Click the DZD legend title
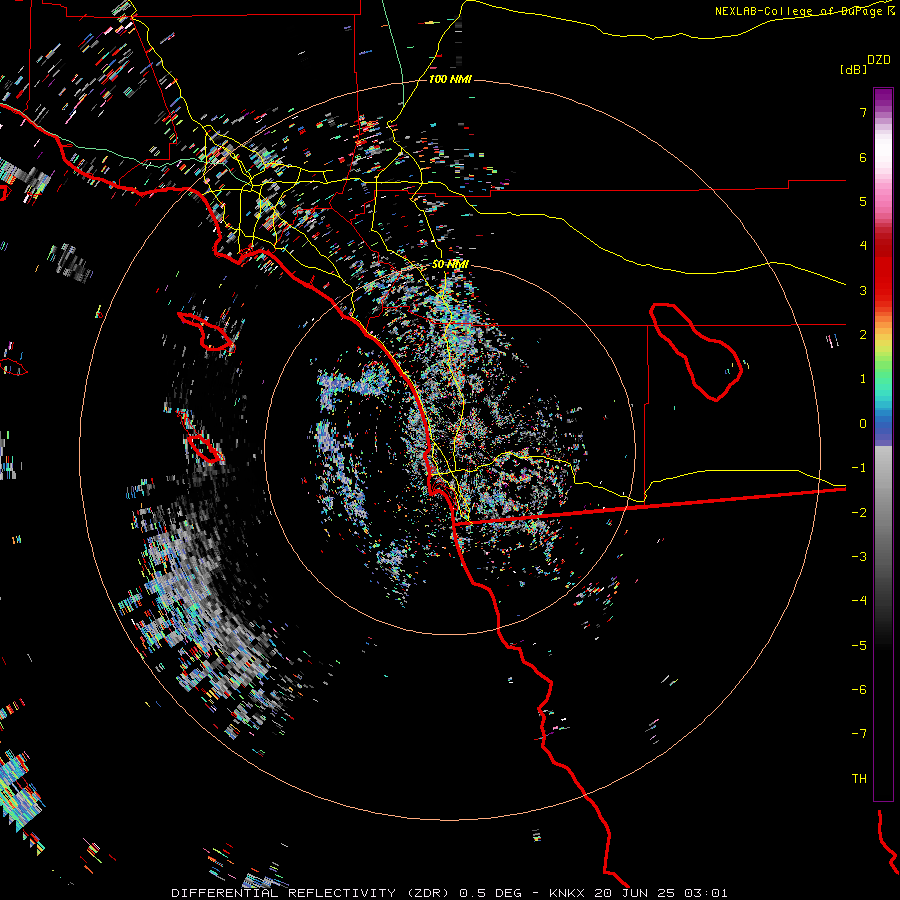900x900 pixels. click(x=878, y=60)
